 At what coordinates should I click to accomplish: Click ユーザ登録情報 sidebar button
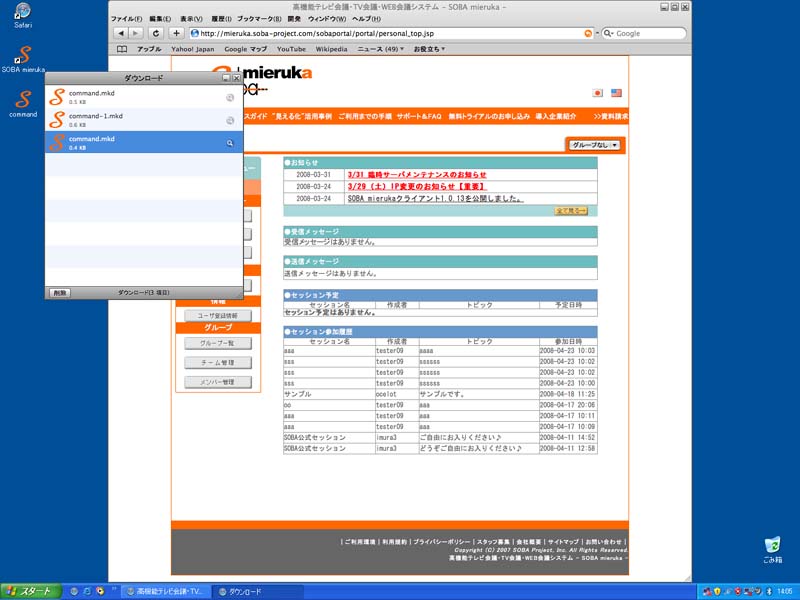pyautogui.click(x=218, y=316)
